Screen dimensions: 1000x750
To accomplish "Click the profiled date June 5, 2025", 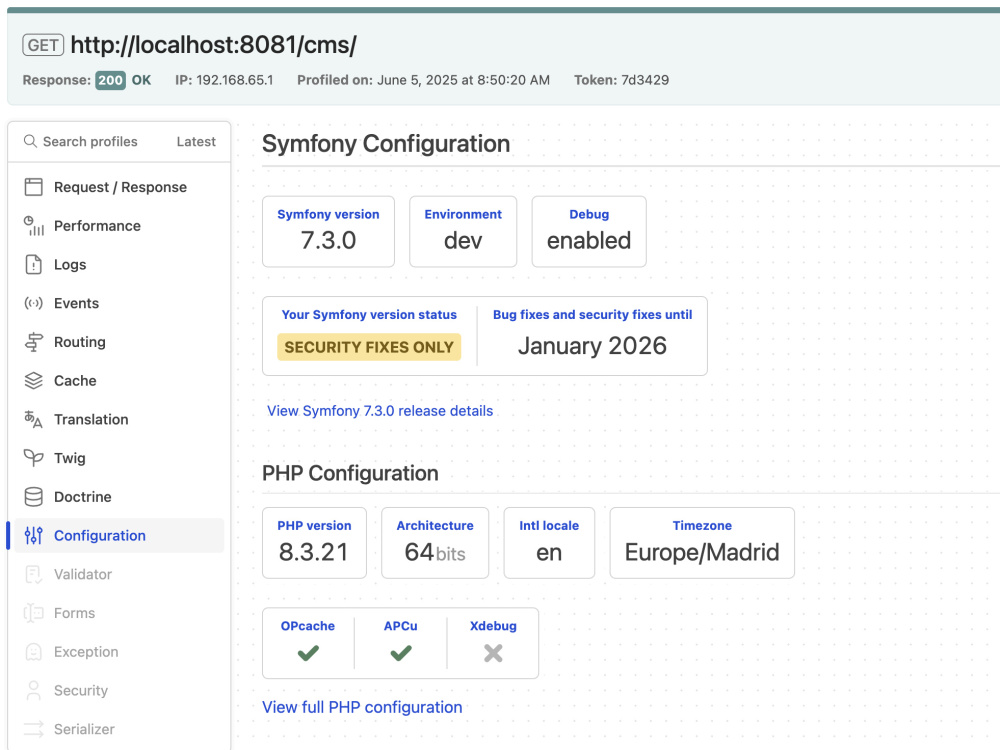I will [463, 80].
